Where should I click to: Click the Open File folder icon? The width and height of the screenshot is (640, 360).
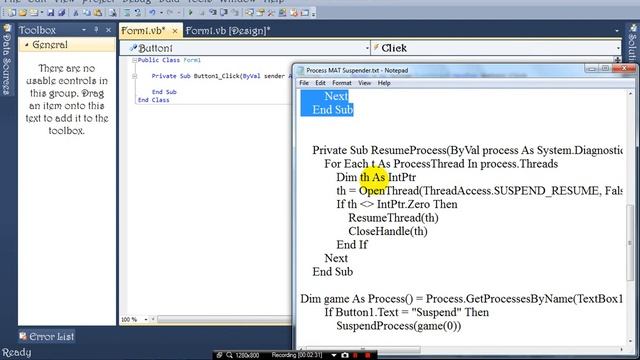23,13
